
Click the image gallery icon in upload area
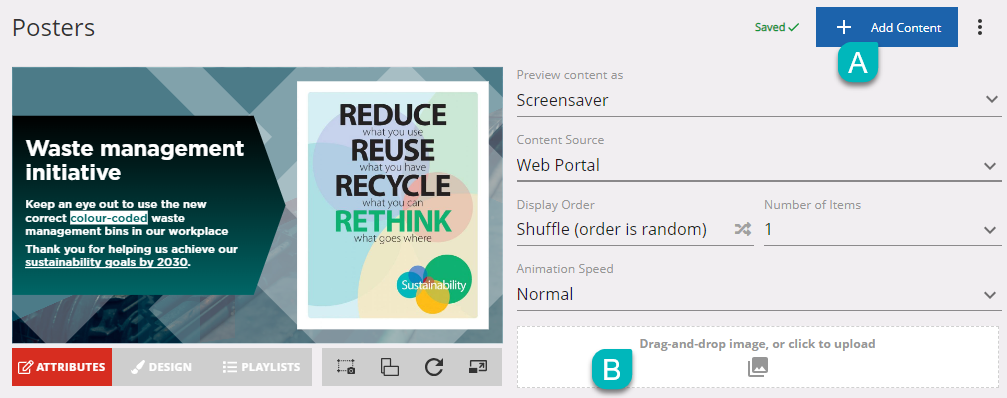[758, 367]
